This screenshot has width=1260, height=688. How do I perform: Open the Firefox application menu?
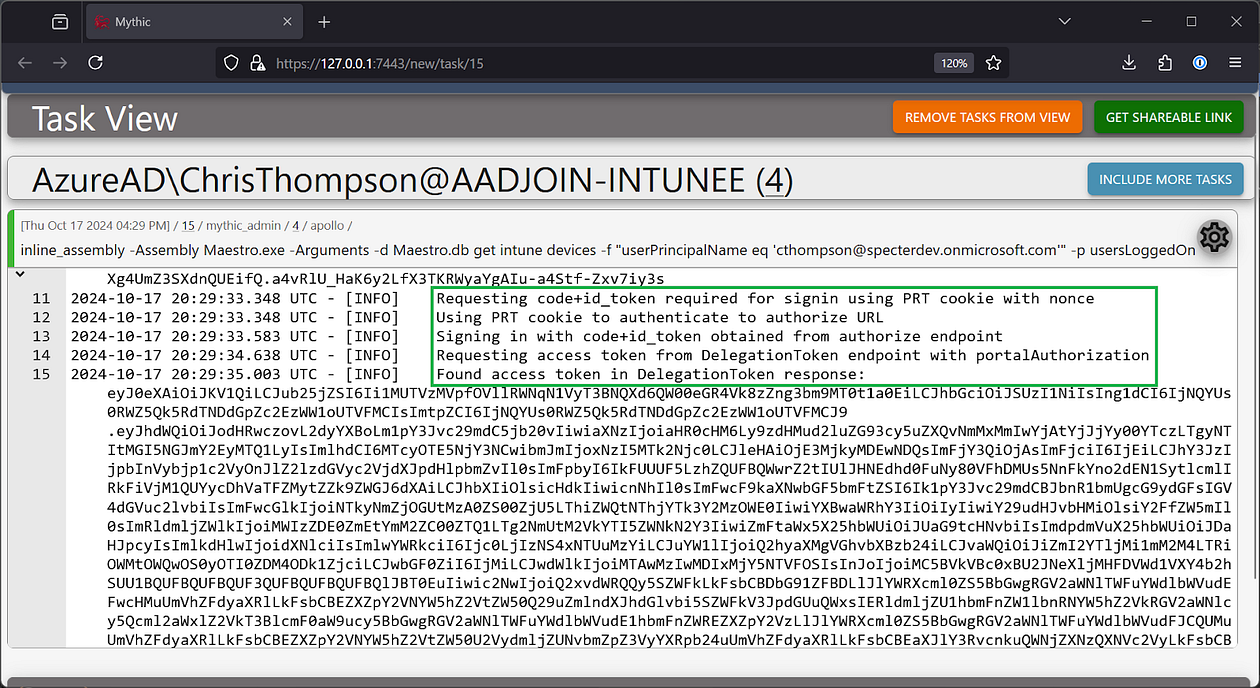point(1236,63)
